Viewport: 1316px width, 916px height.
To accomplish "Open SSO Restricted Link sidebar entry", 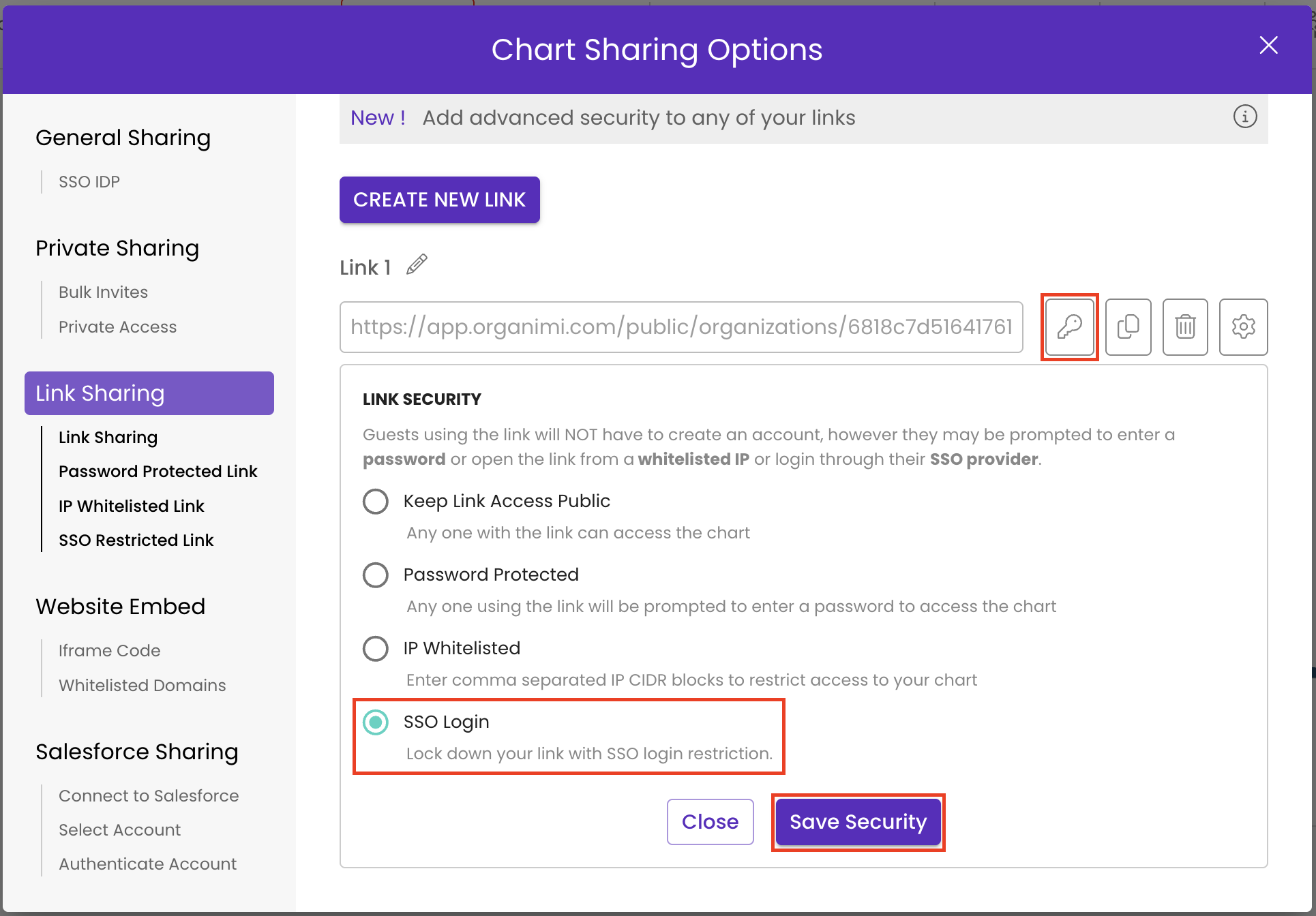I will tap(136, 540).
